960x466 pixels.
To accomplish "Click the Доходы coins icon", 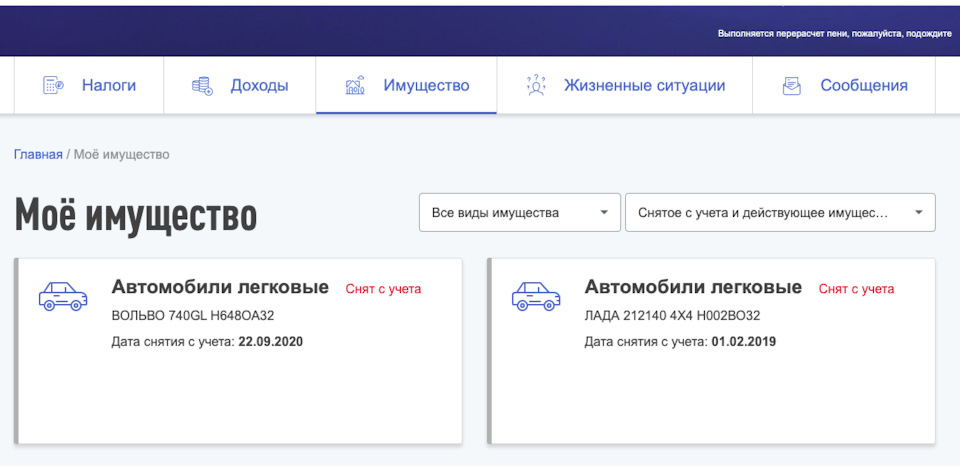I will click(x=202, y=86).
